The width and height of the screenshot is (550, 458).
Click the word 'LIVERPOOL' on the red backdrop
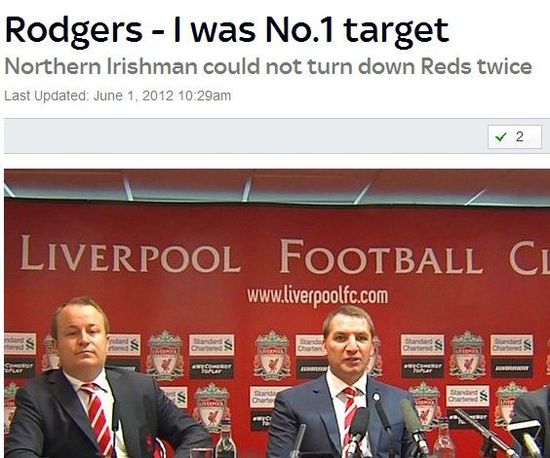tap(130, 255)
